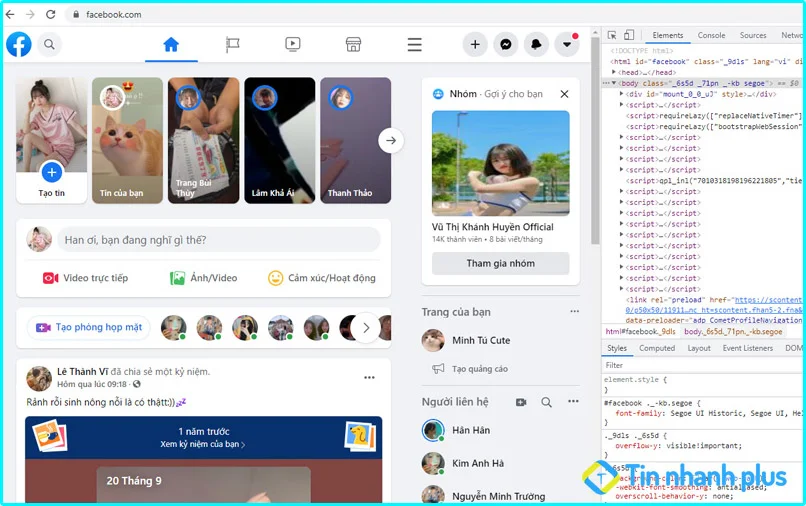The width and height of the screenshot is (806, 506).
Task: Click Tạo quảng cáo
Action: 470,369
